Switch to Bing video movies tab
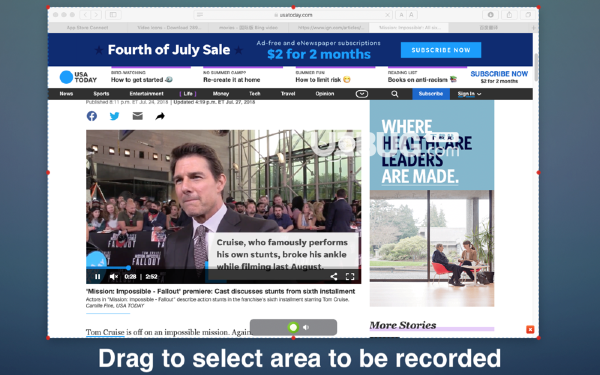Image resolution: width=600 pixels, height=375 pixels. pos(248,28)
